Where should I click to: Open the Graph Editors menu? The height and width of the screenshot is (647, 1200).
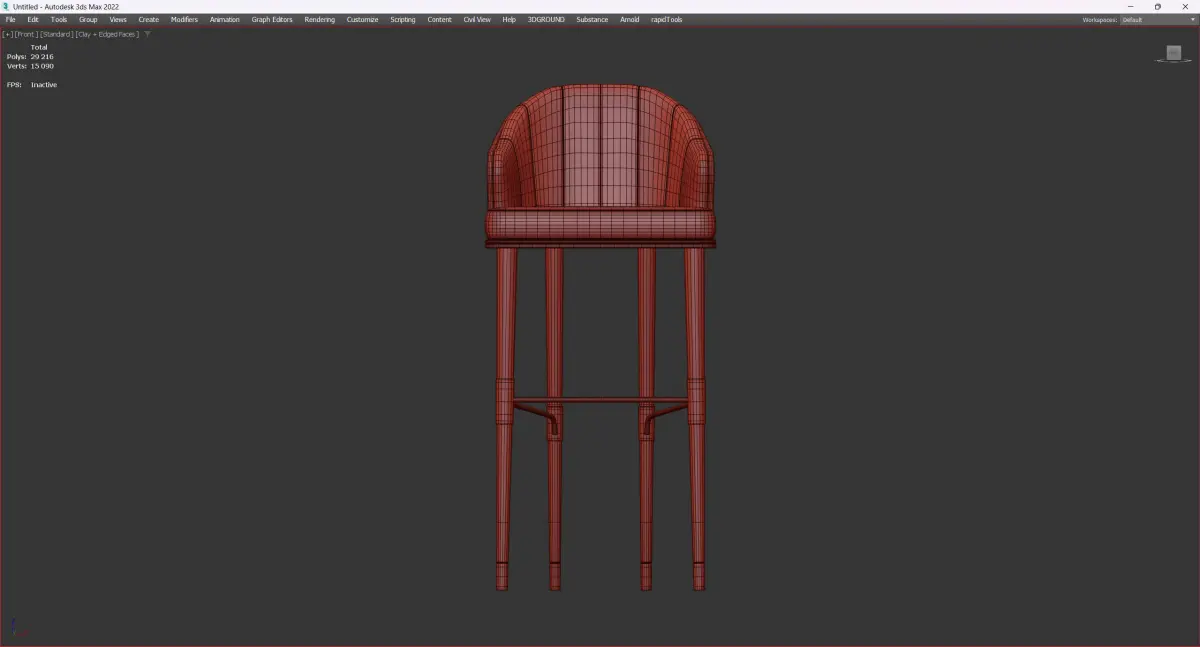[272, 19]
